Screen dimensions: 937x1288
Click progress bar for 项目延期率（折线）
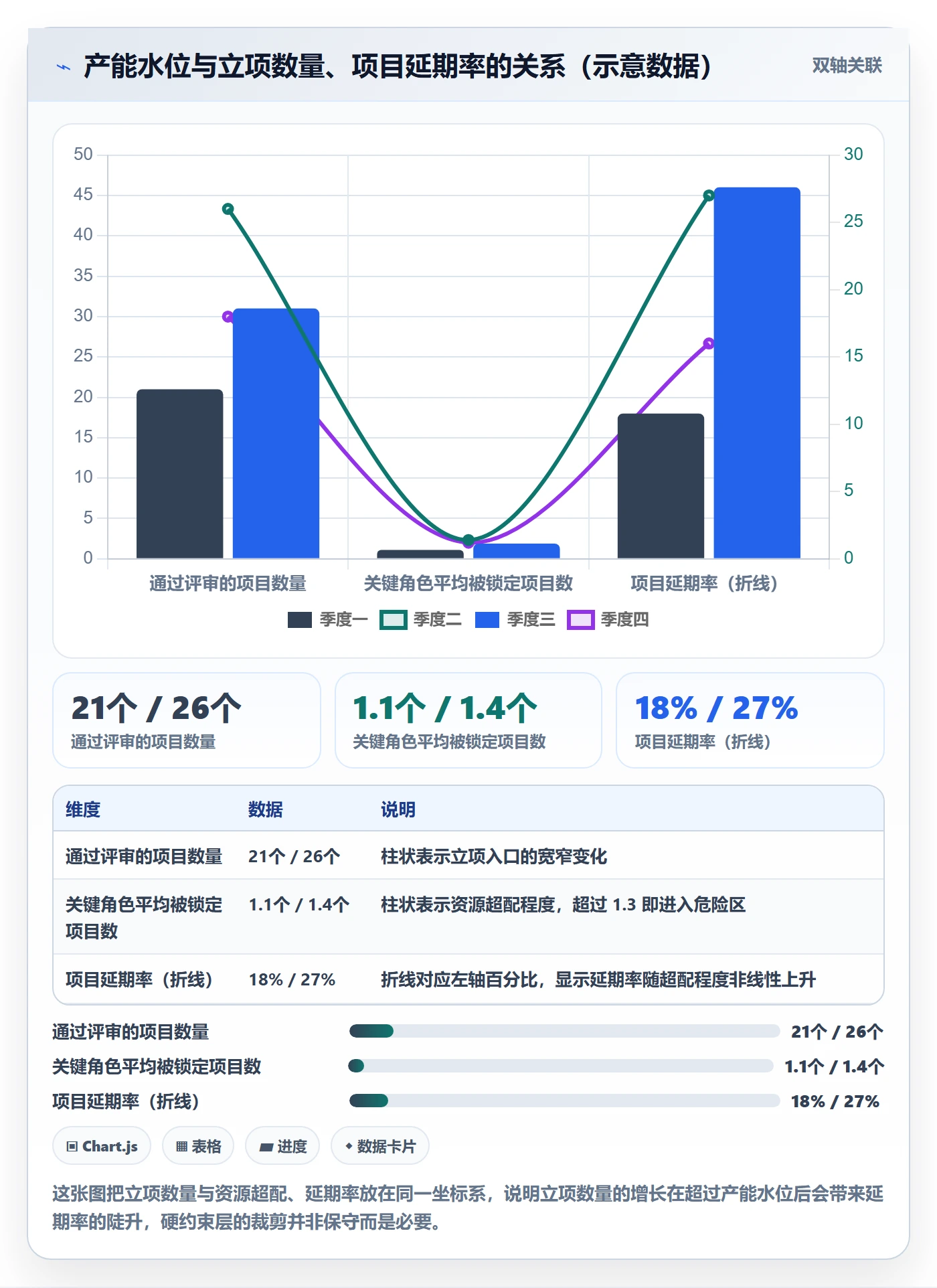564,1101
